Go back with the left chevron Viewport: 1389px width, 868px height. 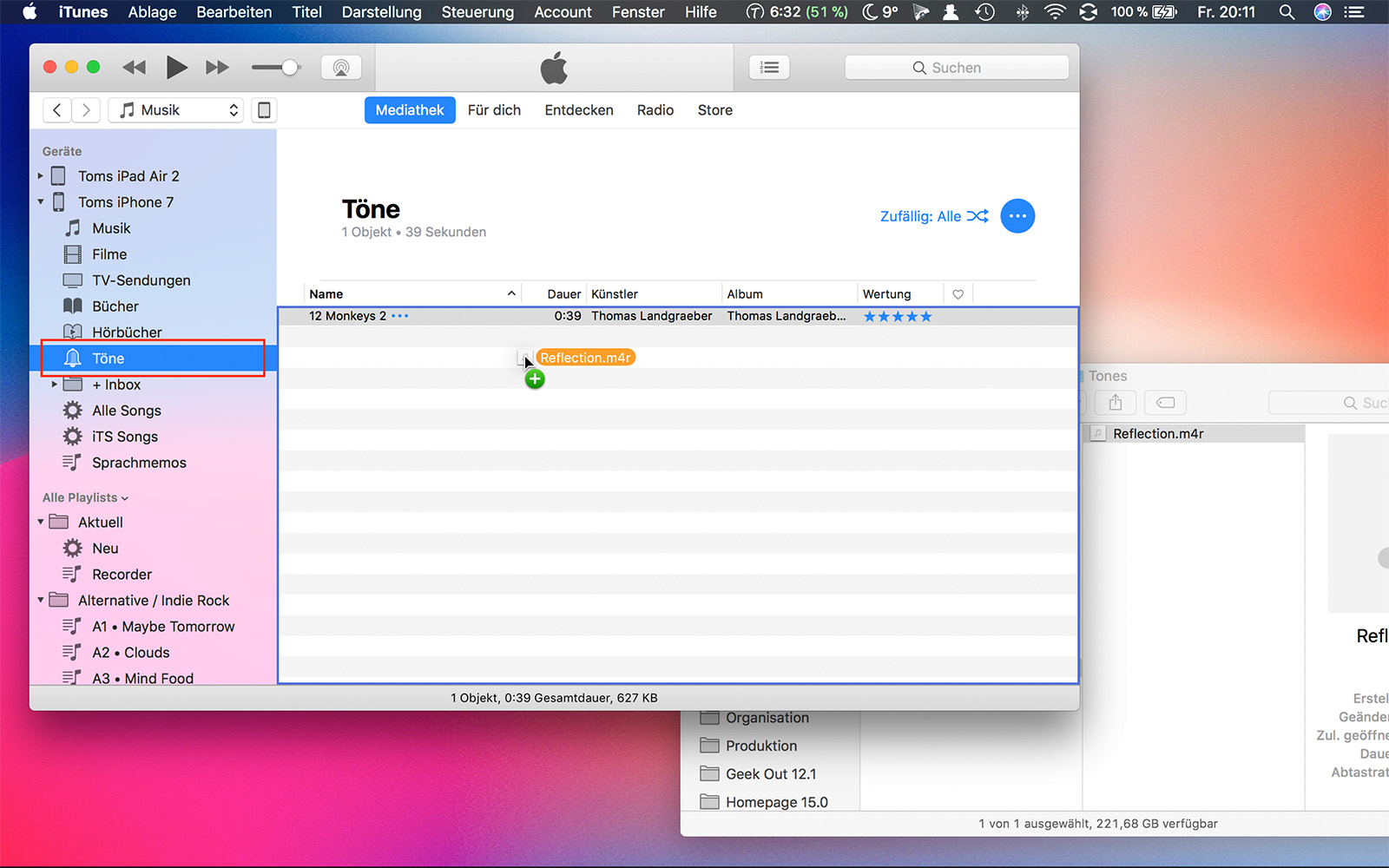coord(57,110)
